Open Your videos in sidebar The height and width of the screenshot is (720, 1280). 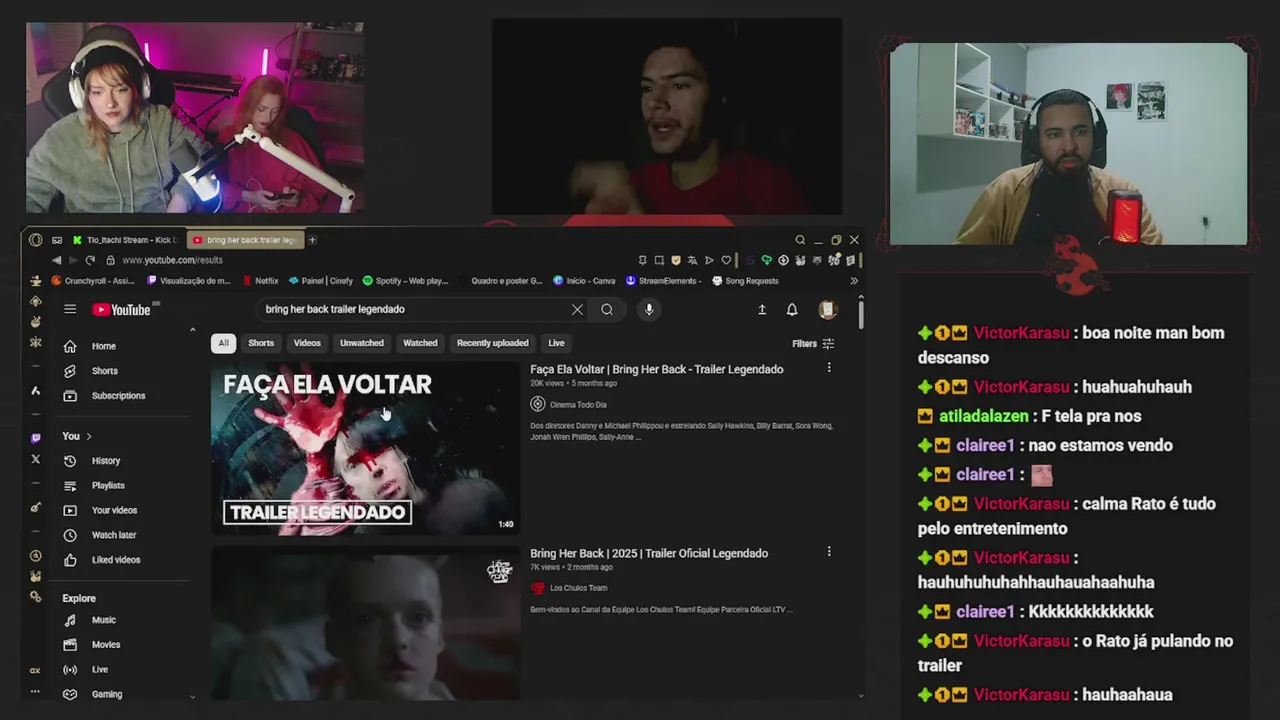[x=114, y=511]
